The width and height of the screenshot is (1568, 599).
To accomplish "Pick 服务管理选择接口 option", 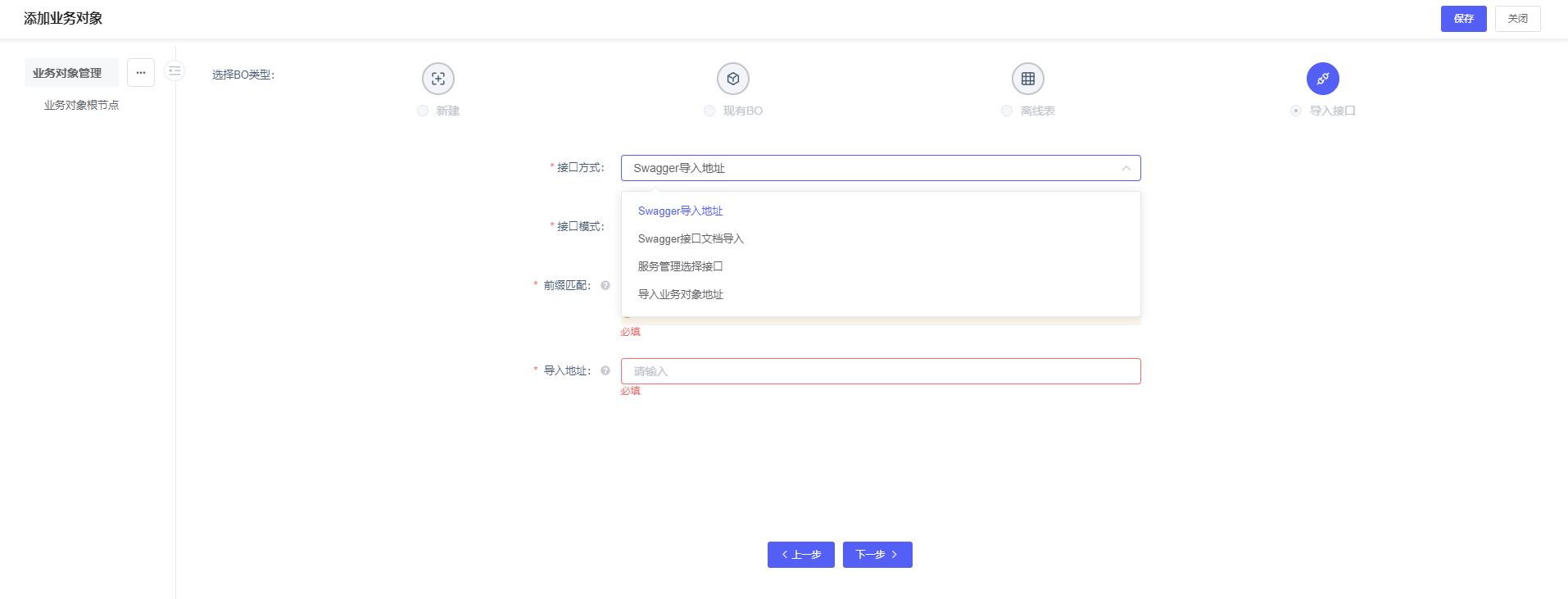I will click(x=680, y=266).
